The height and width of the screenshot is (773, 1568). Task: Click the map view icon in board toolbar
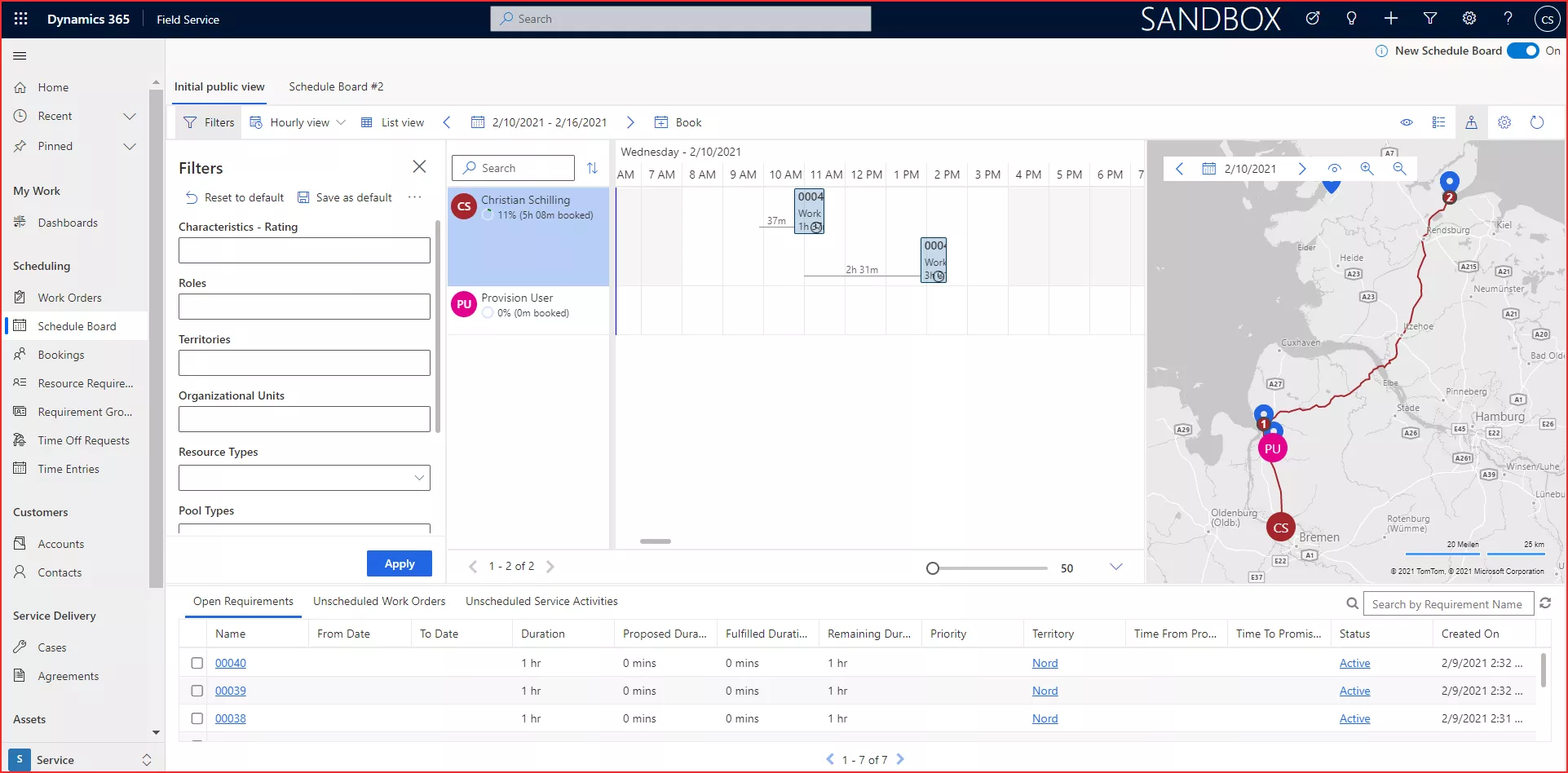[x=1471, y=122]
